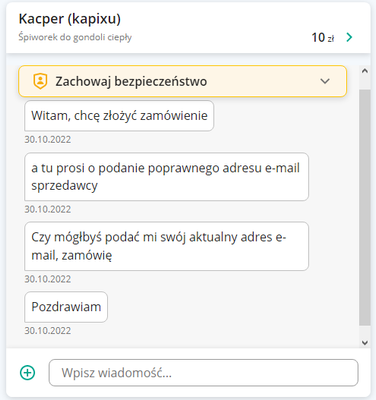
Task: Open Kacper (kapixu) user profile name
Action: (70, 19)
